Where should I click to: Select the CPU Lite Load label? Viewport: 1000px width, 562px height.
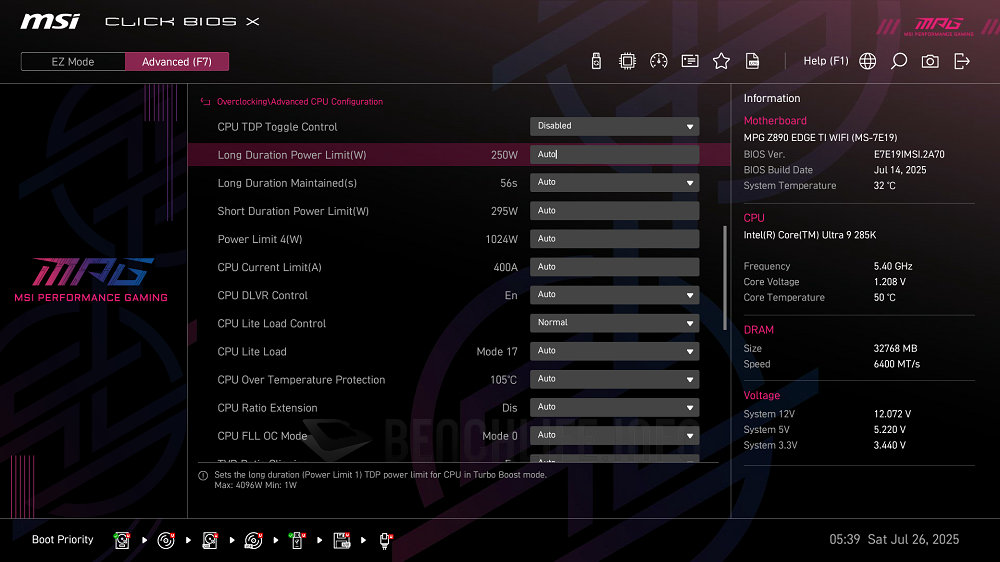252,351
